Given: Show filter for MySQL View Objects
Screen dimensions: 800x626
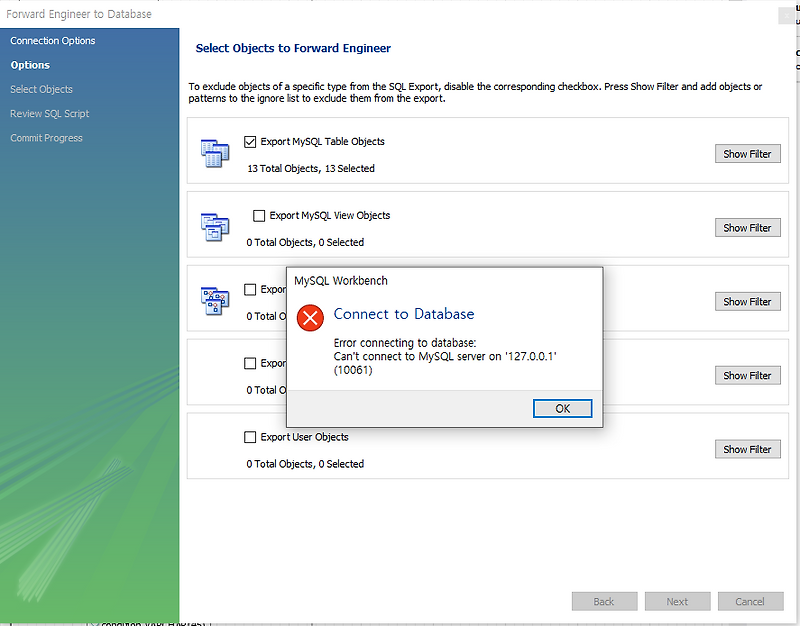Looking at the screenshot, I should 747,228.
